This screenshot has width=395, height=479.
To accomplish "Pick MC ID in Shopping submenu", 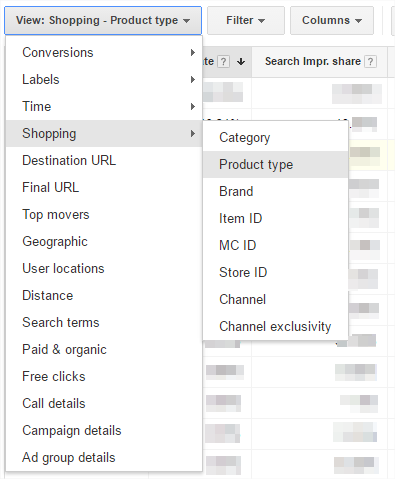I will tap(275, 246).
